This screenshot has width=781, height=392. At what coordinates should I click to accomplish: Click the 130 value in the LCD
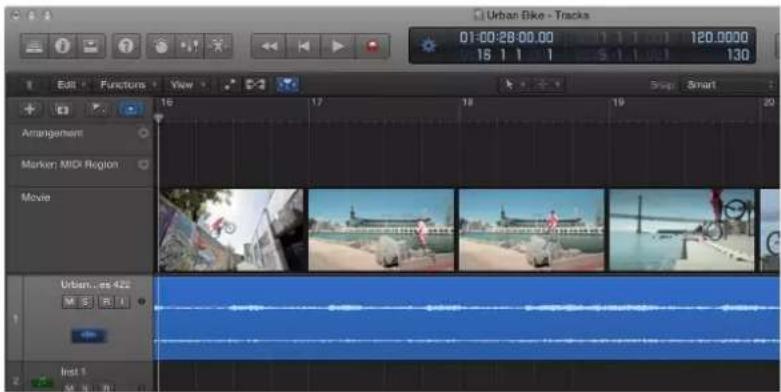tap(738, 55)
